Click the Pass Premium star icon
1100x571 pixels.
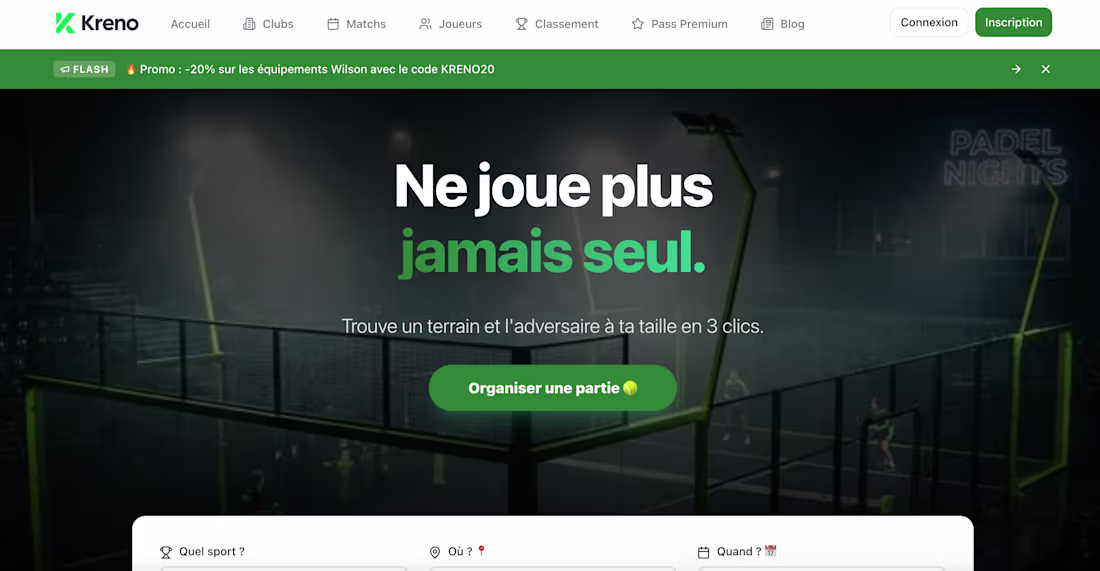638,24
